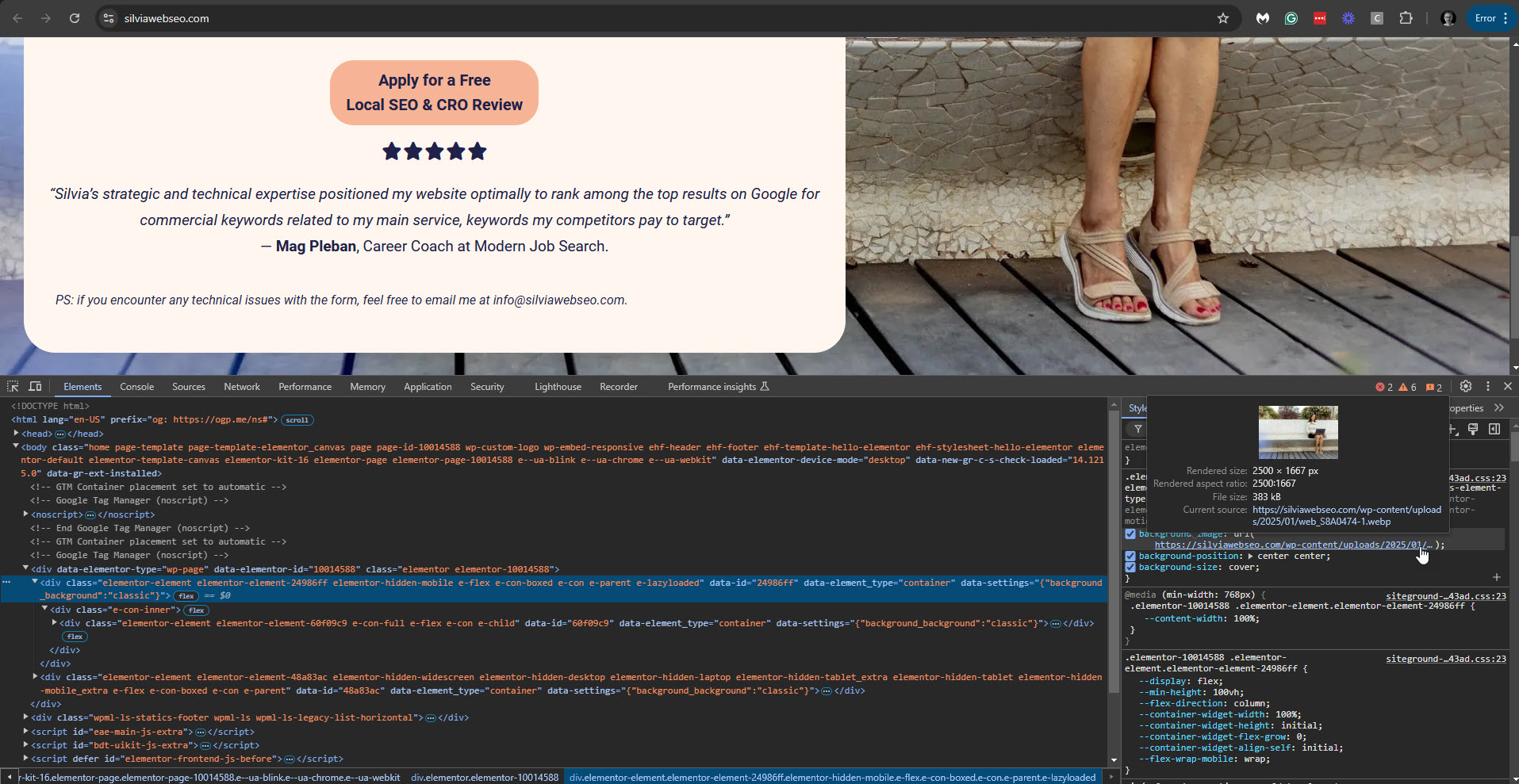The width and height of the screenshot is (1519, 784).
Task: Collapse the wp-page div node
Action: point(25,569)
